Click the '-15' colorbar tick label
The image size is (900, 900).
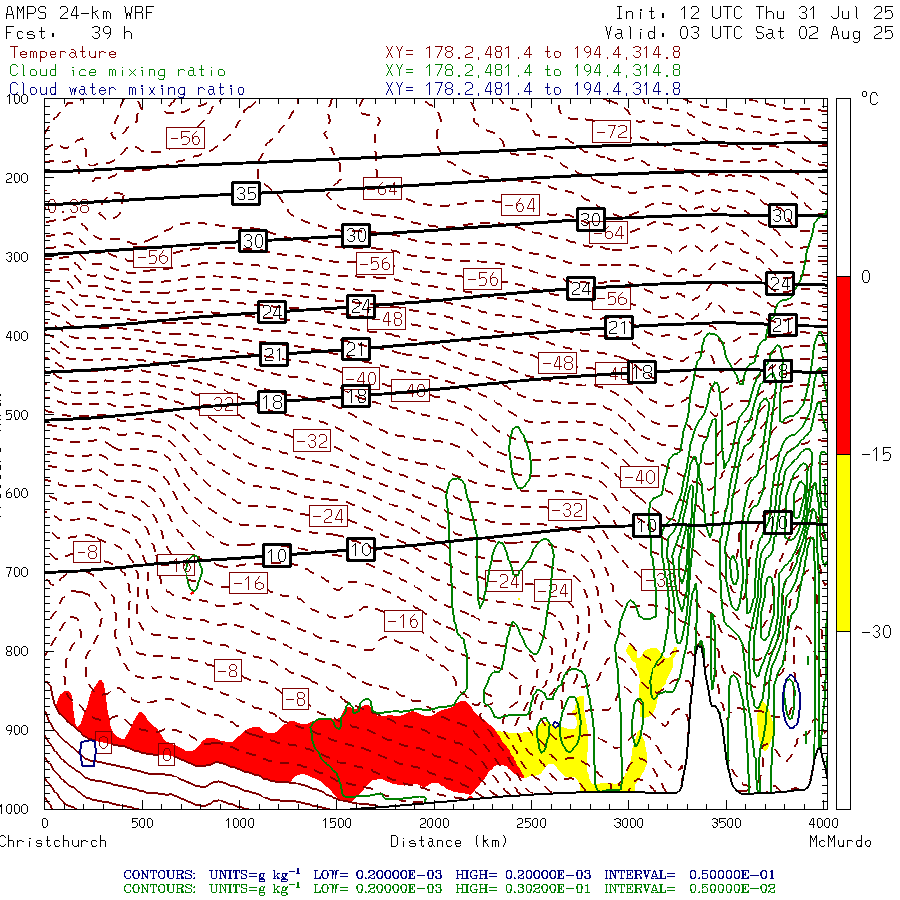coord(876,455)
